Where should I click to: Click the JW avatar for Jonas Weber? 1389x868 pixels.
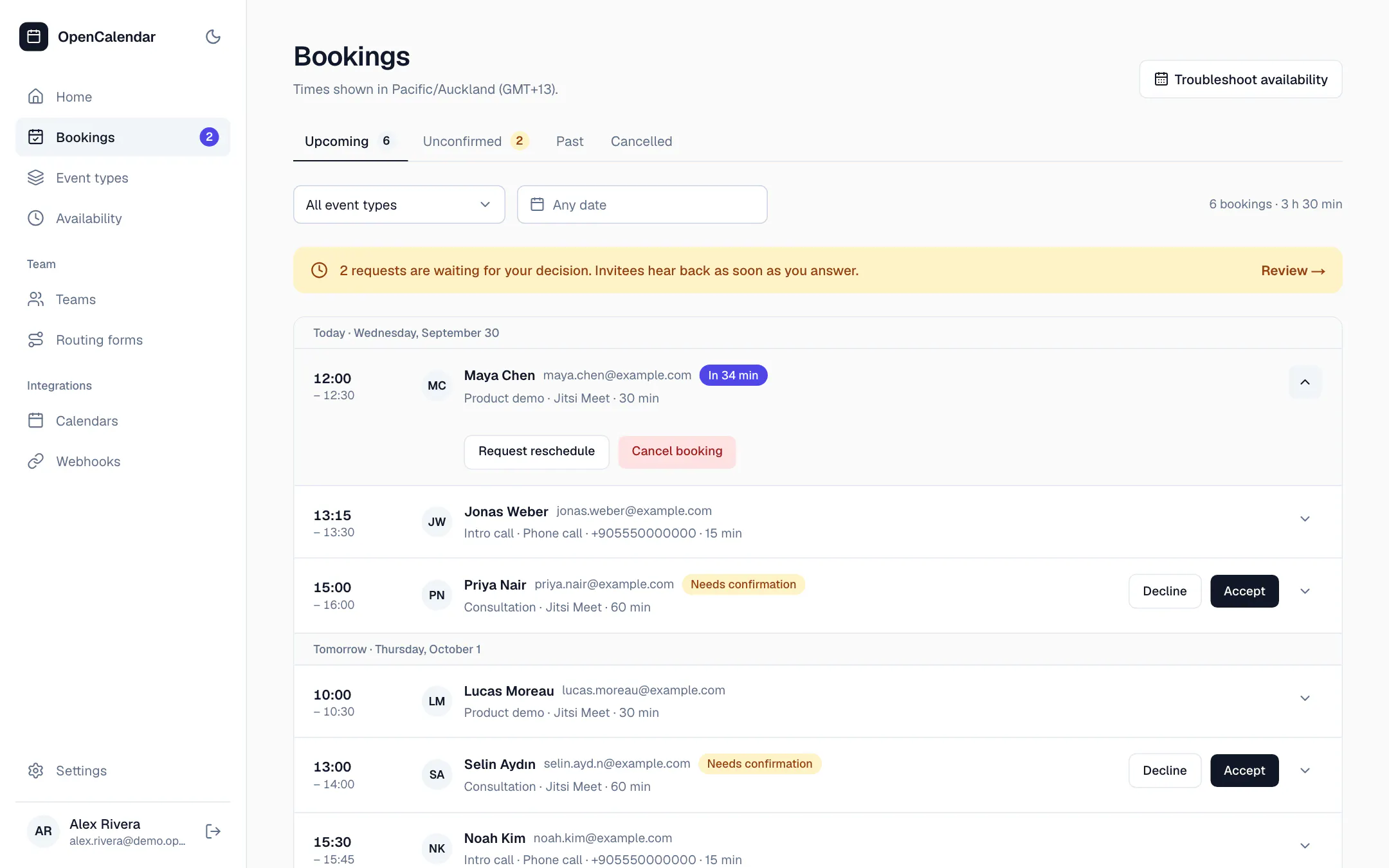(437, 521)
